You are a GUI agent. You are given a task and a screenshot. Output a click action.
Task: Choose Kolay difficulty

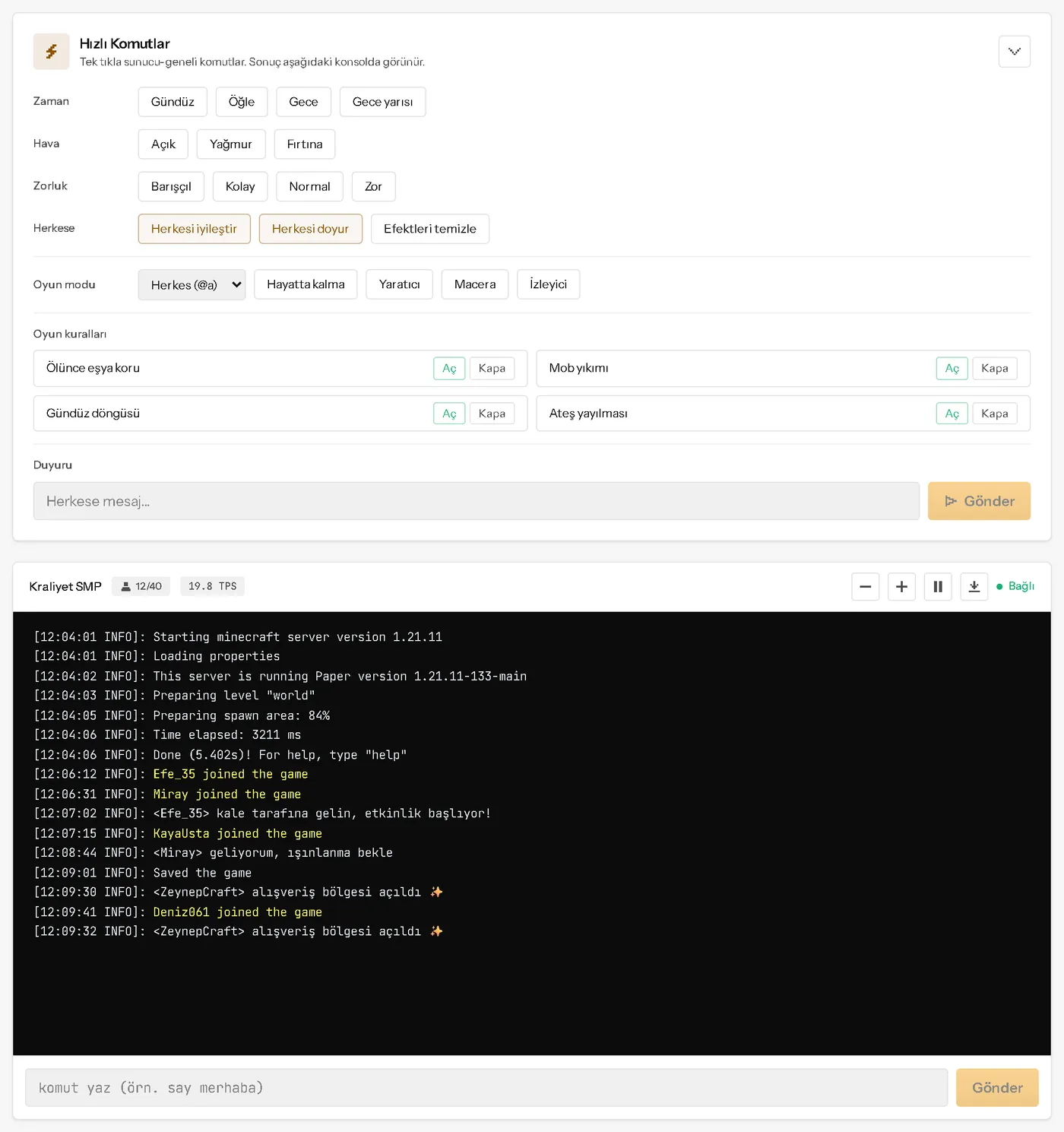coord(240,186)
